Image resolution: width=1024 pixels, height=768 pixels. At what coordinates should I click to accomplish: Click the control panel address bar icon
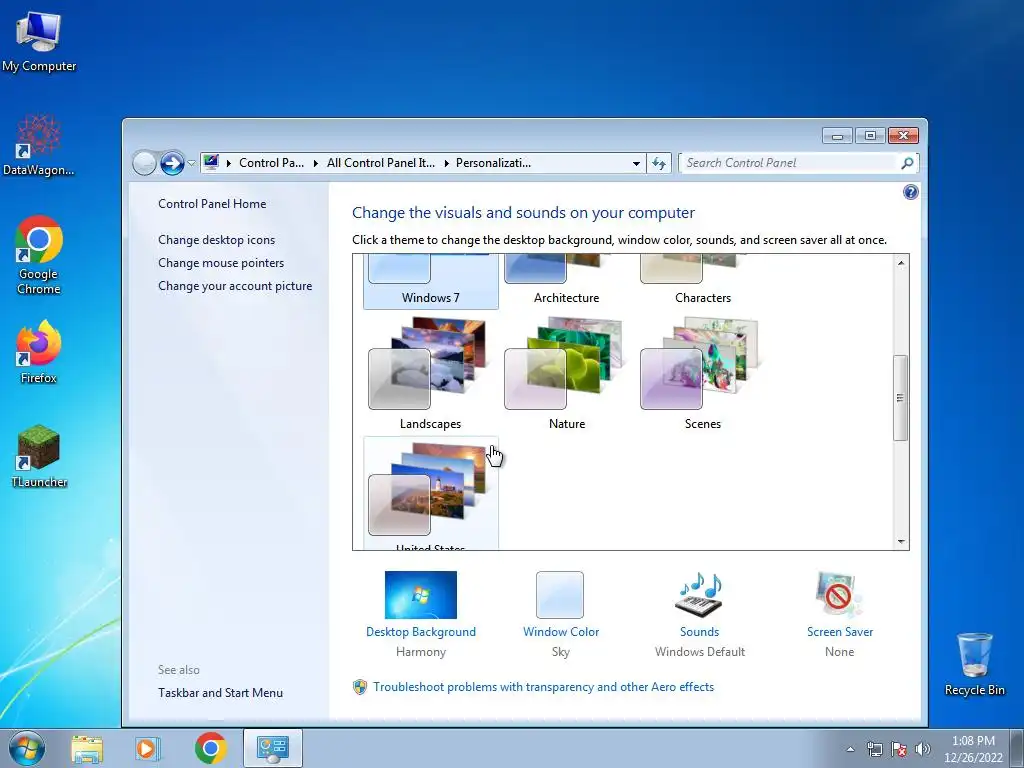211,163
